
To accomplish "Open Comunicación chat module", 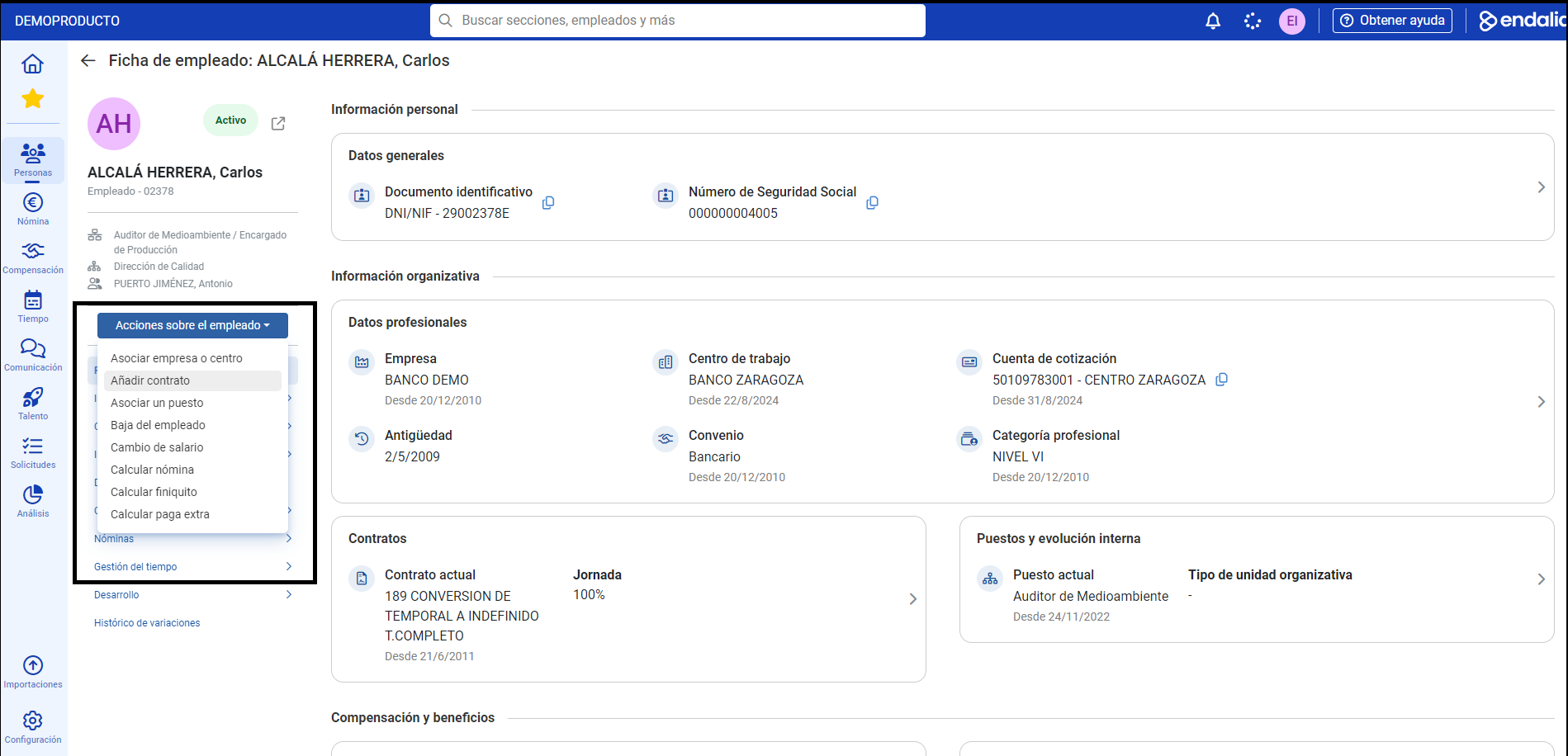I will (33, 355).
